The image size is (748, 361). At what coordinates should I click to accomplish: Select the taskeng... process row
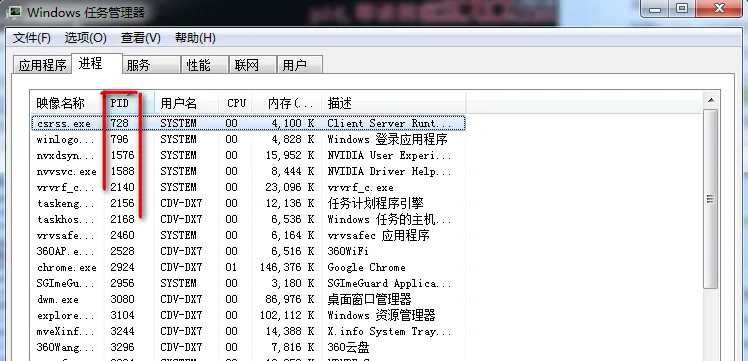pos(248,203)
